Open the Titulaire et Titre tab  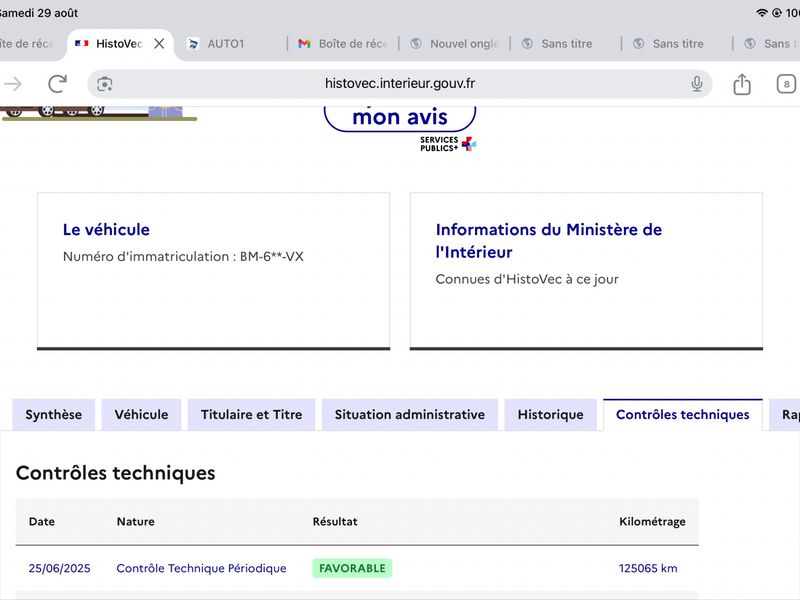pyautogui.click(x=252, y=415)
